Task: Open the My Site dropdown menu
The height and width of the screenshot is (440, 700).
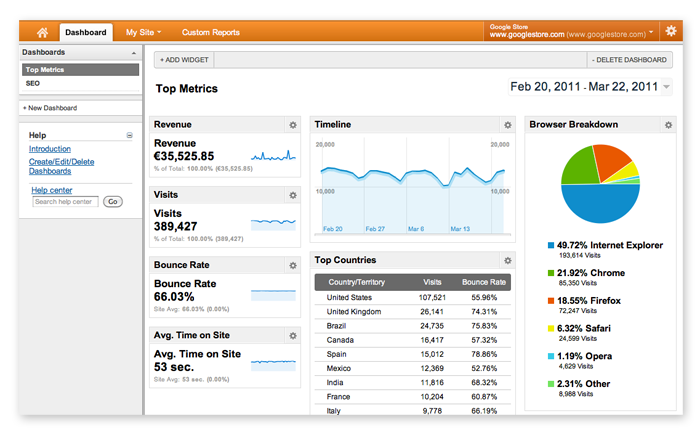Action: 143,32
